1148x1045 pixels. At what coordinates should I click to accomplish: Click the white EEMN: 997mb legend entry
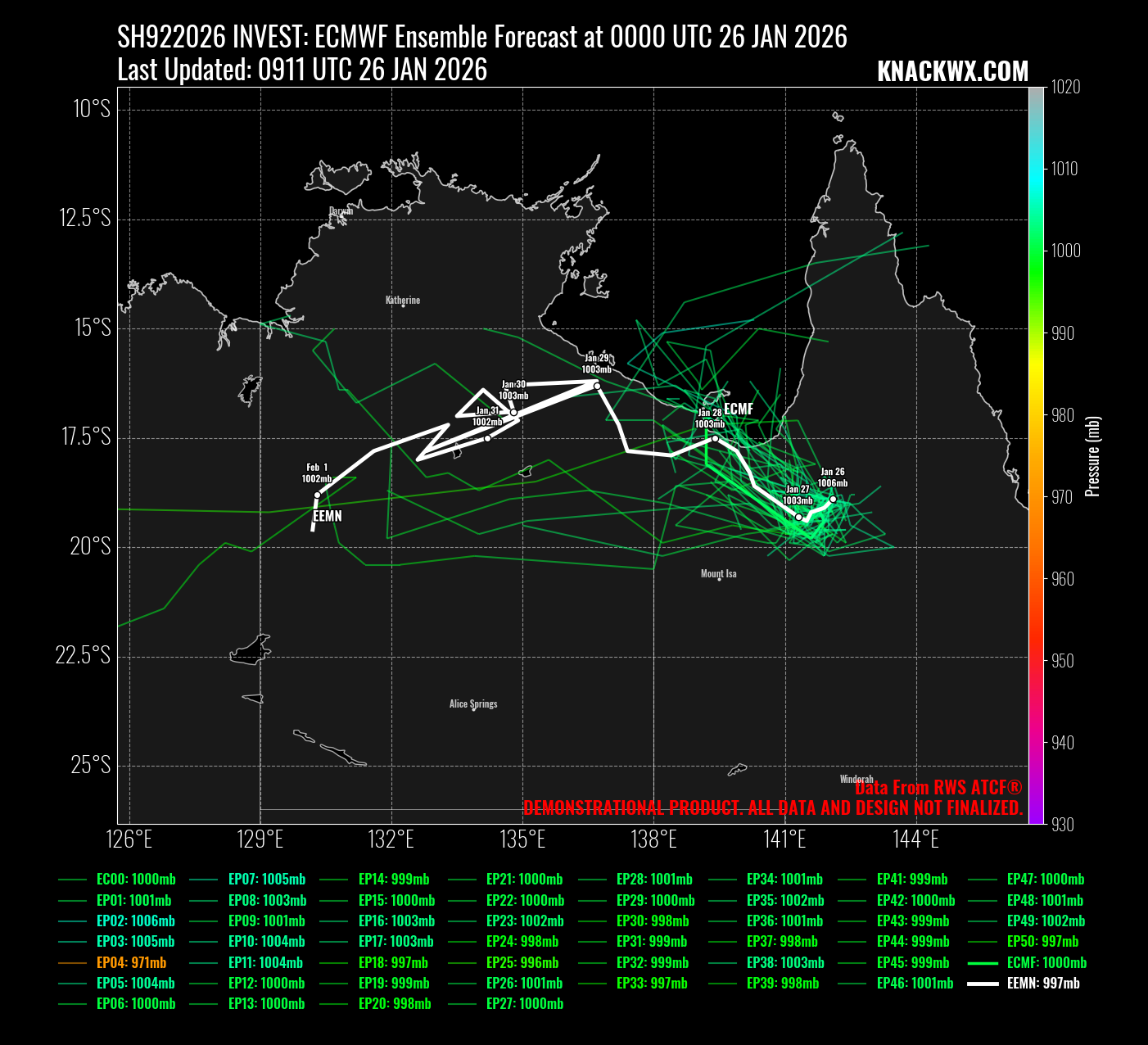click(x=1042, y=983)
